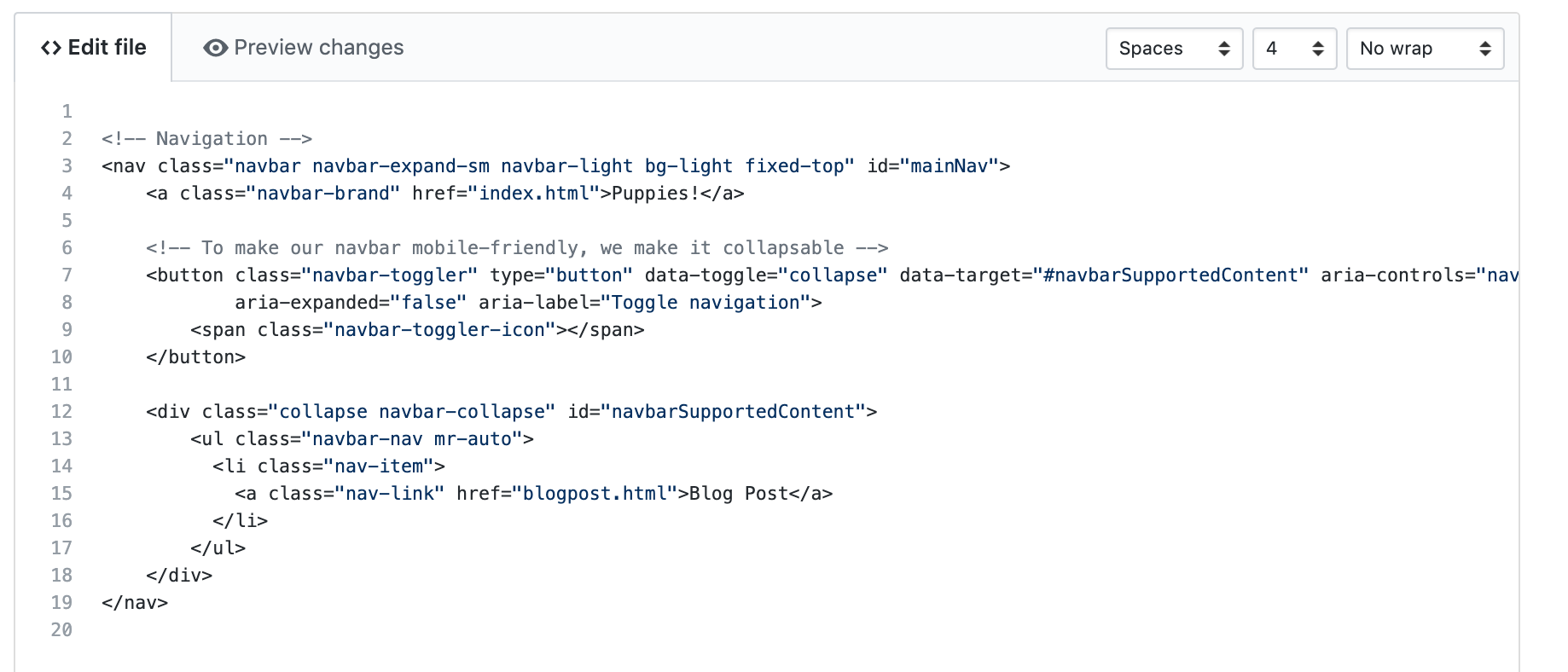The height and width of the screenshot is (672, 1568).
Task: Open the indent size 4 dropdown
Action: 1294,49
